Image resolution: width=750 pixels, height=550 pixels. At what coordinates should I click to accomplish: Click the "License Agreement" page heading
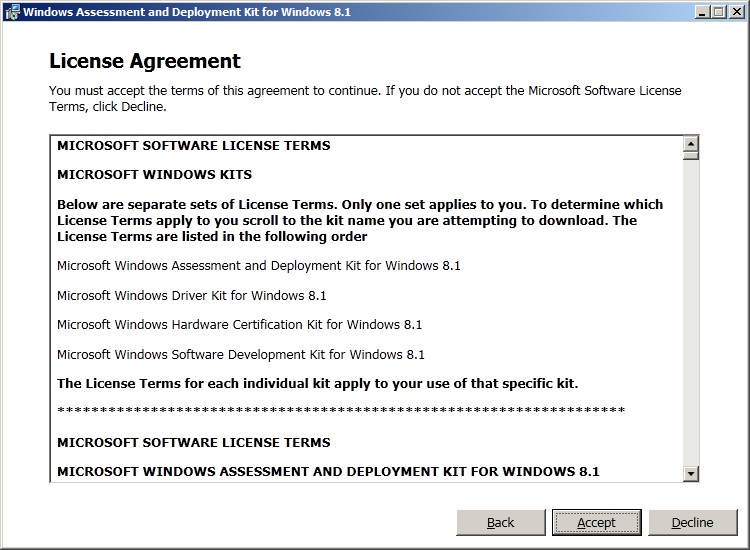(145, 62)
